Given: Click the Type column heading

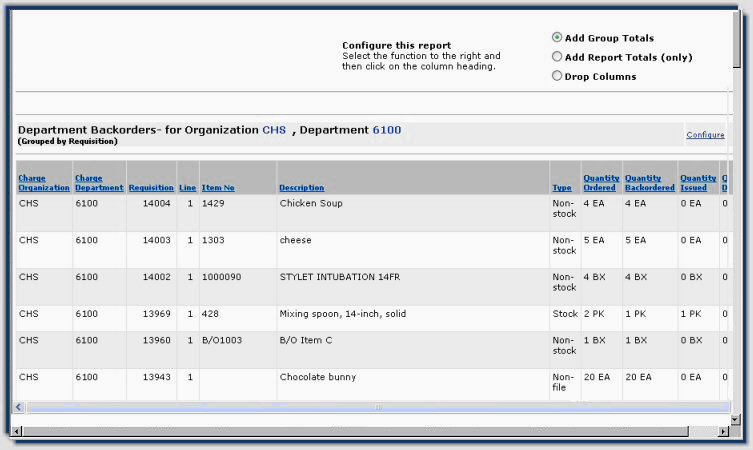Looking at the screenshot, I should tap(562, 188).
